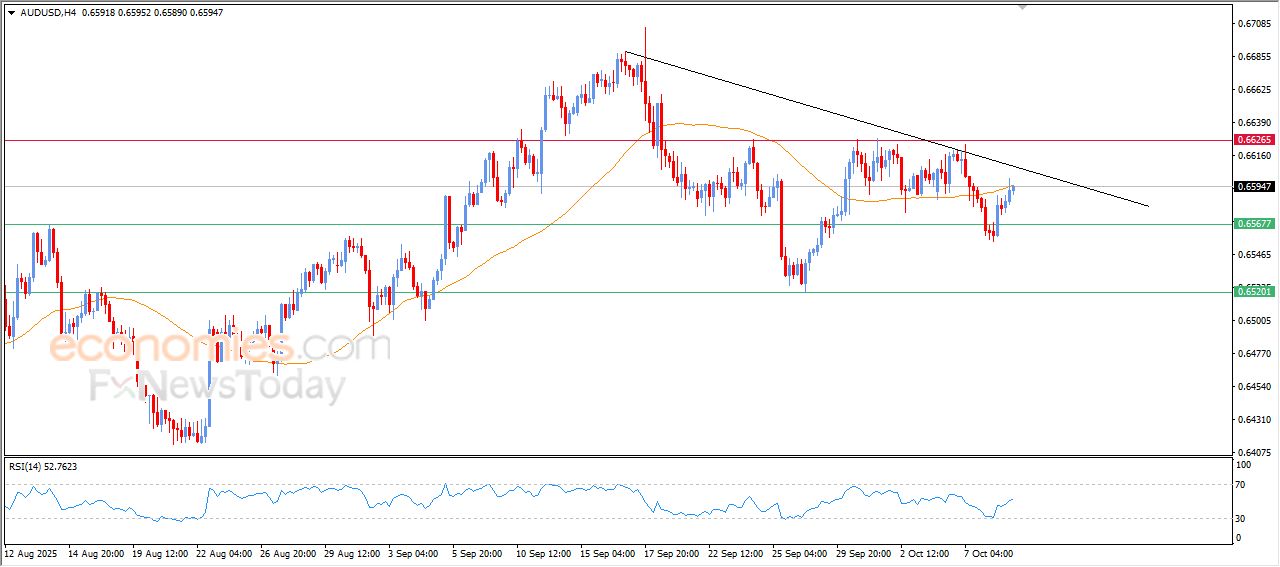Select the red 0.66265 resistance price tag
The height and width of the screenshot is (567, 1280).
click(x=1253, y=141)
